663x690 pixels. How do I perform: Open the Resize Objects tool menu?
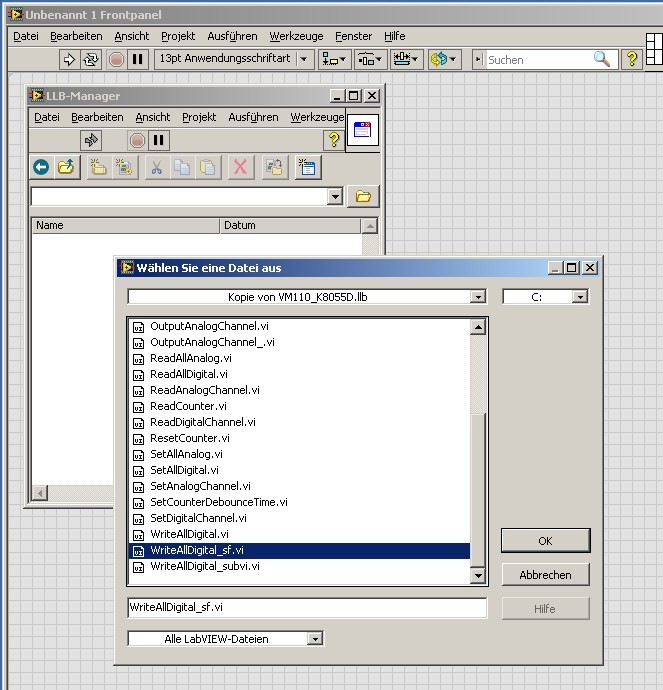[406, 59]
